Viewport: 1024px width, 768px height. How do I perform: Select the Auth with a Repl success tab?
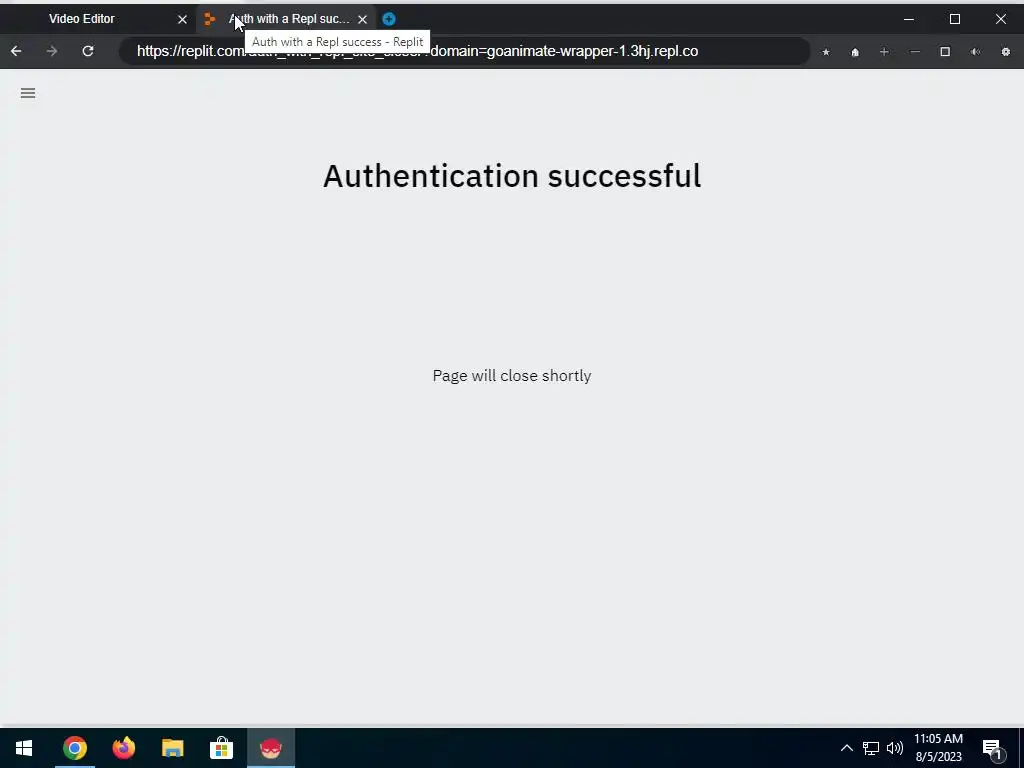(286, 19)
